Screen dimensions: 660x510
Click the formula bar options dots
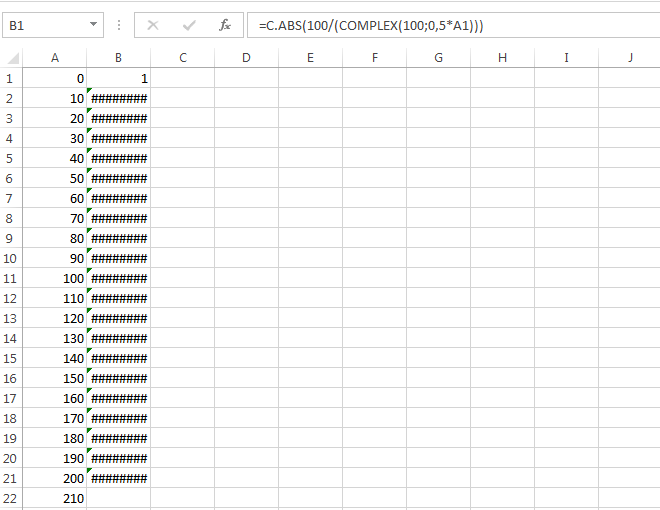point(119,25)
